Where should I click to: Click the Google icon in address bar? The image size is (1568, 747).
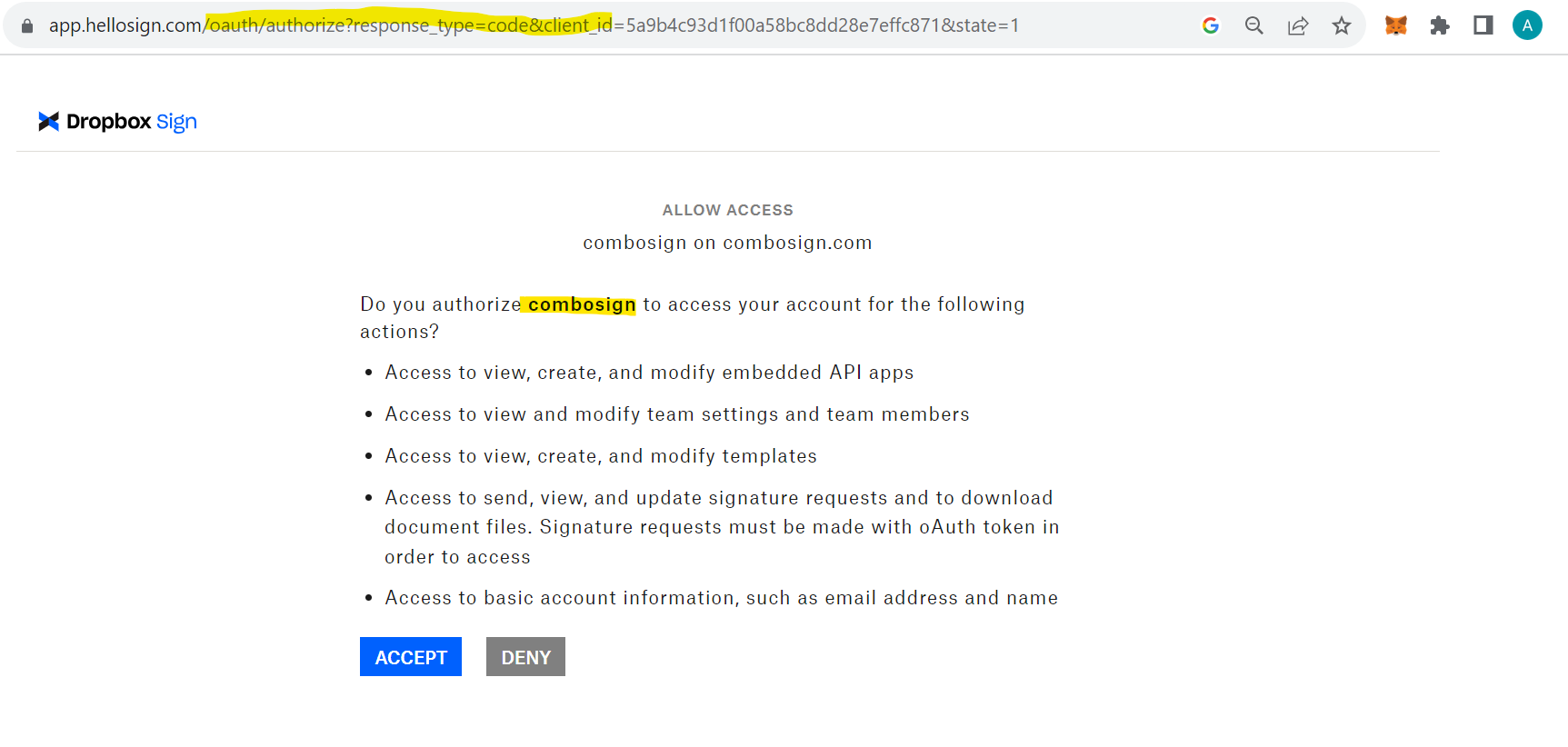click(1210, 25)
